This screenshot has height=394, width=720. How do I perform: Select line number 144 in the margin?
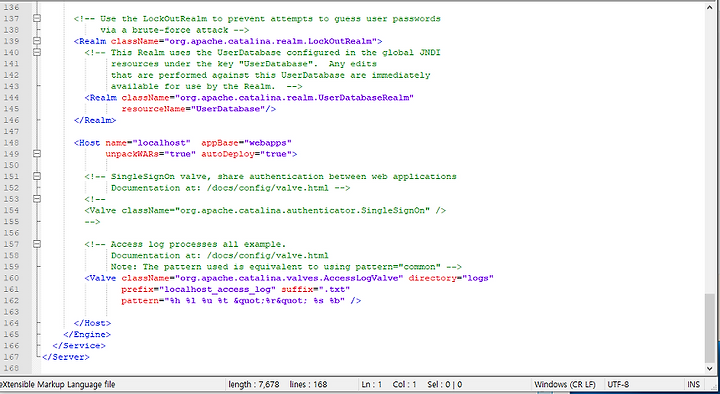click(11, 97)
